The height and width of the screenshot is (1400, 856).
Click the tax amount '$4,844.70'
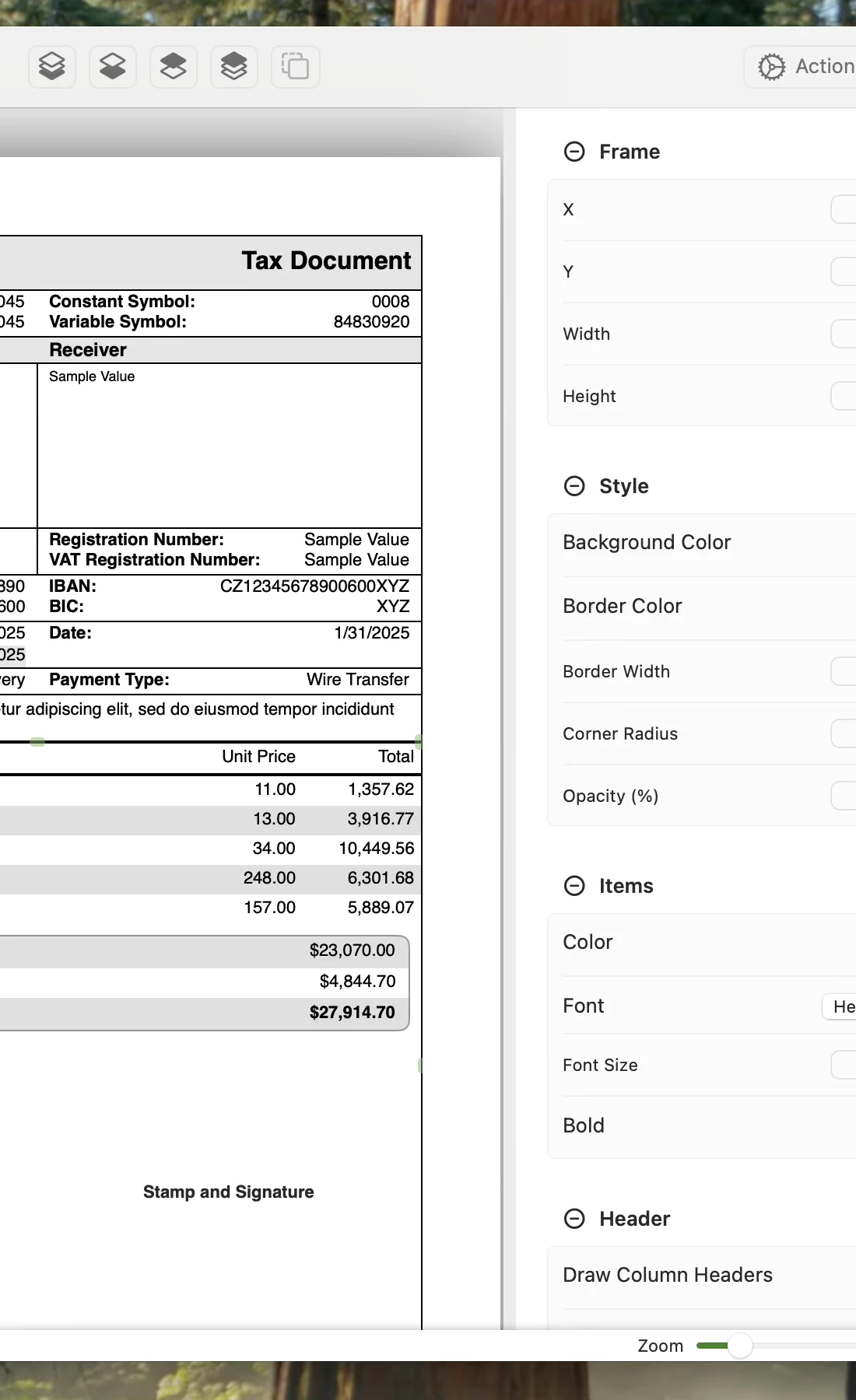tap(357, 982)
